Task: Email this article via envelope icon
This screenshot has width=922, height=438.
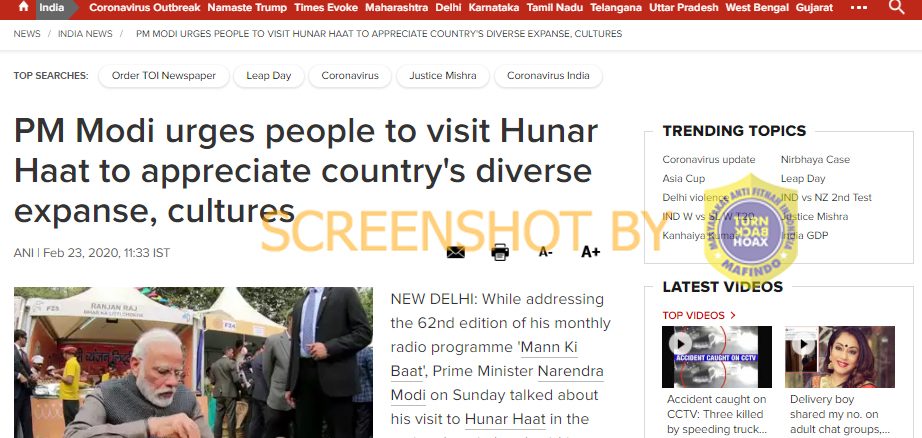Action: tap(456, 252)
